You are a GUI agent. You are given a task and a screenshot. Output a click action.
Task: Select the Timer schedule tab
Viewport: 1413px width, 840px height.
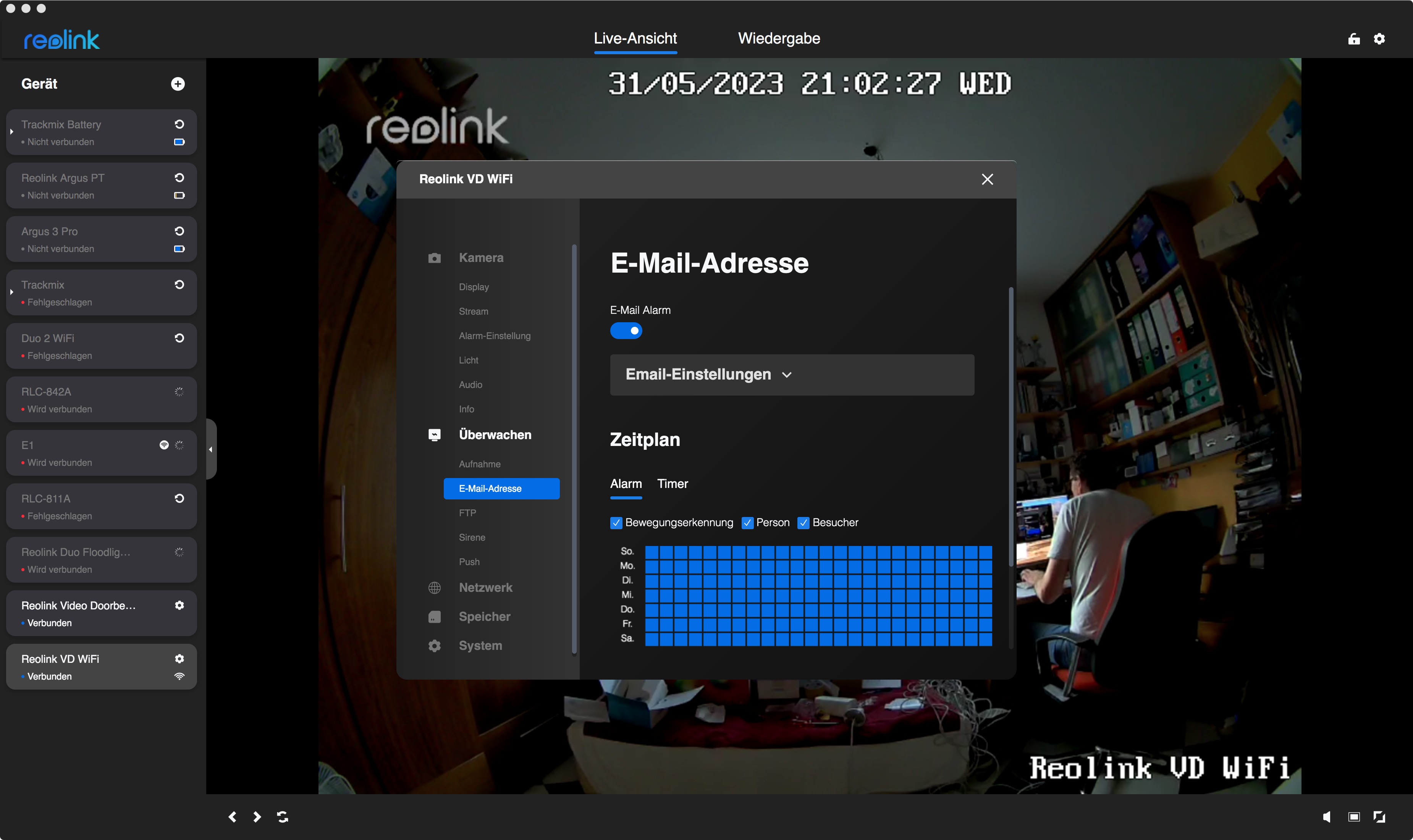pyautogui.click(x=672, y=484)
